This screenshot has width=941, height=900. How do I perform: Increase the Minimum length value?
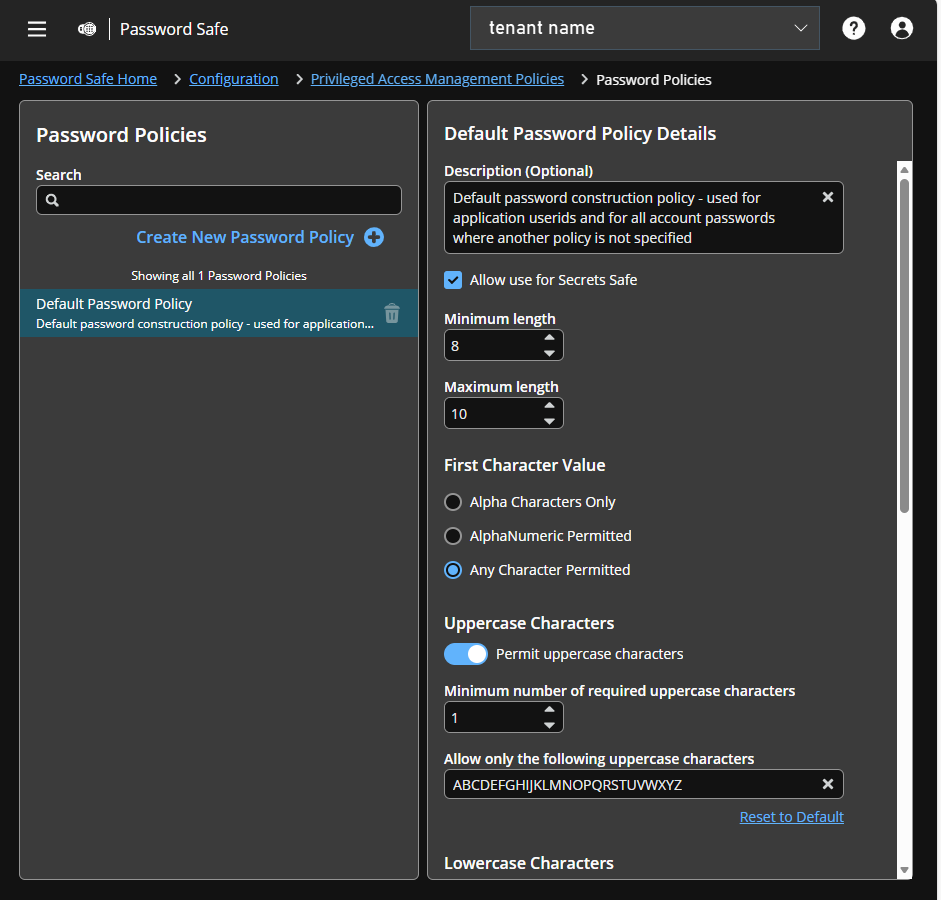coord(549,338)
